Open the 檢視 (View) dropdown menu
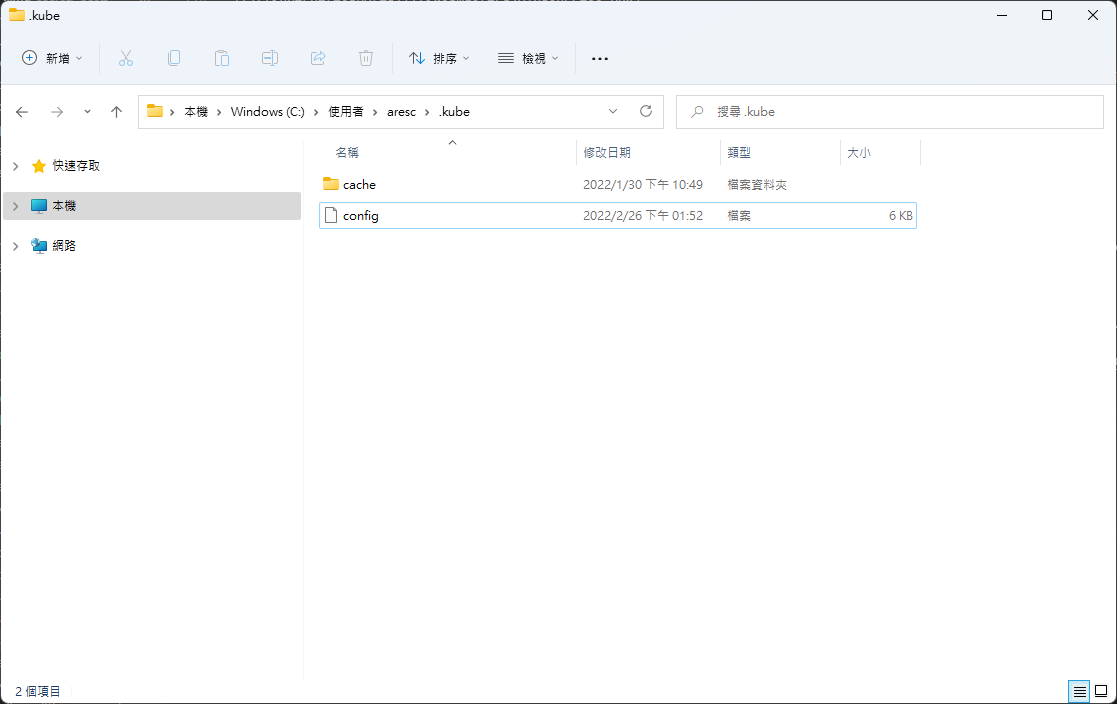This screenshot has height=704, width=1117. point(528,58)
